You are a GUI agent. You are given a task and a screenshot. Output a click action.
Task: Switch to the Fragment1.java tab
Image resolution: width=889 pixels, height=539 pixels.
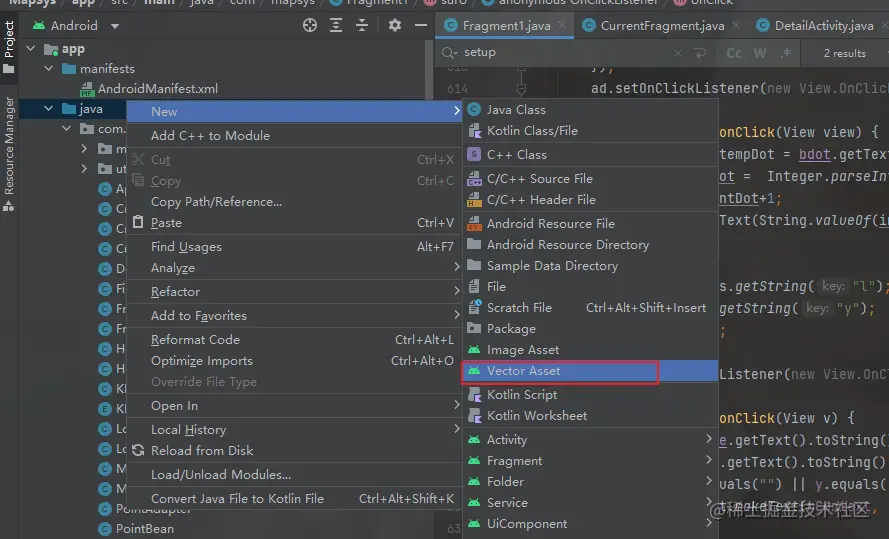(506, 26)
